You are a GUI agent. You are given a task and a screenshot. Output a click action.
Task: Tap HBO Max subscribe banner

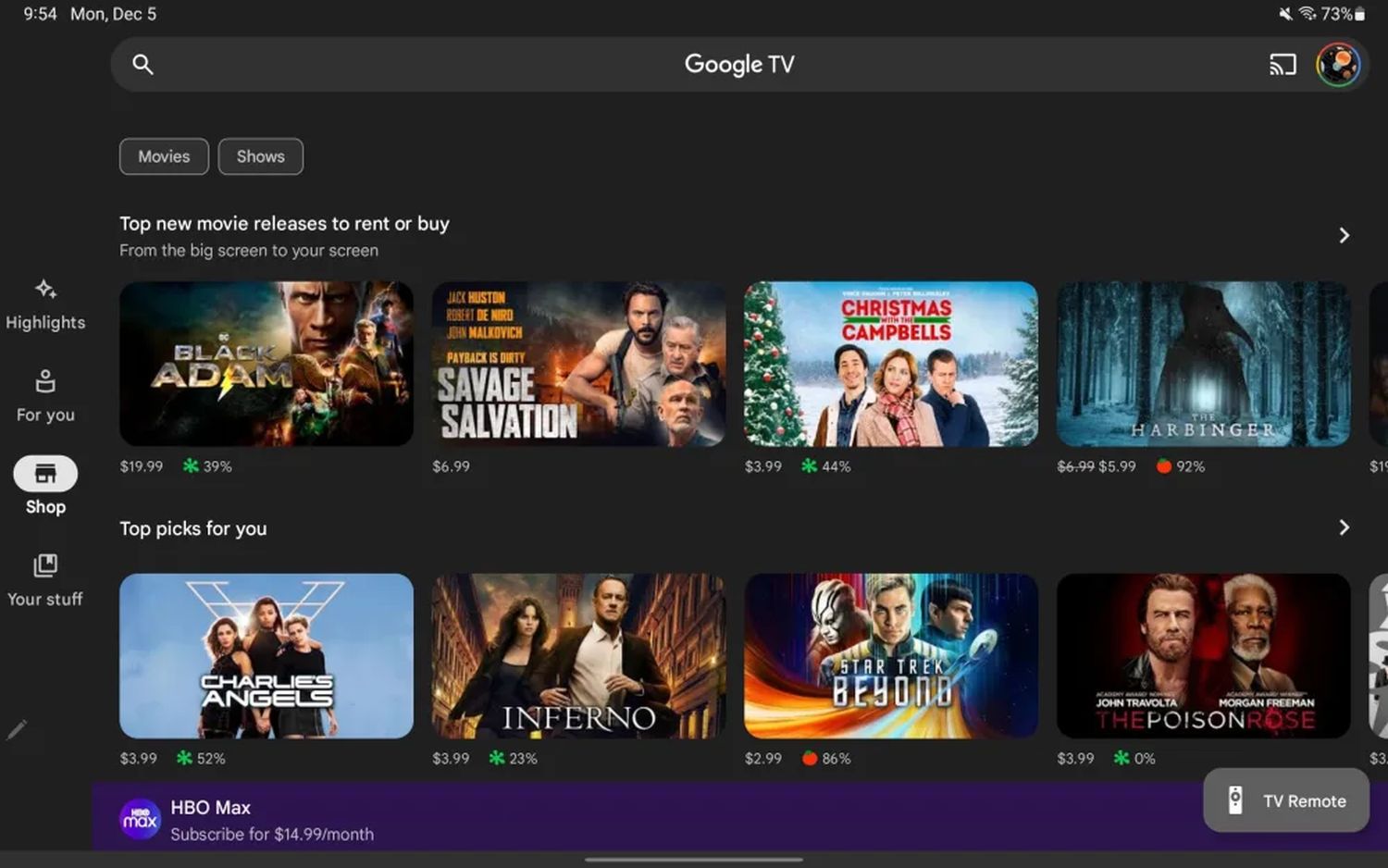pos(555,820)
